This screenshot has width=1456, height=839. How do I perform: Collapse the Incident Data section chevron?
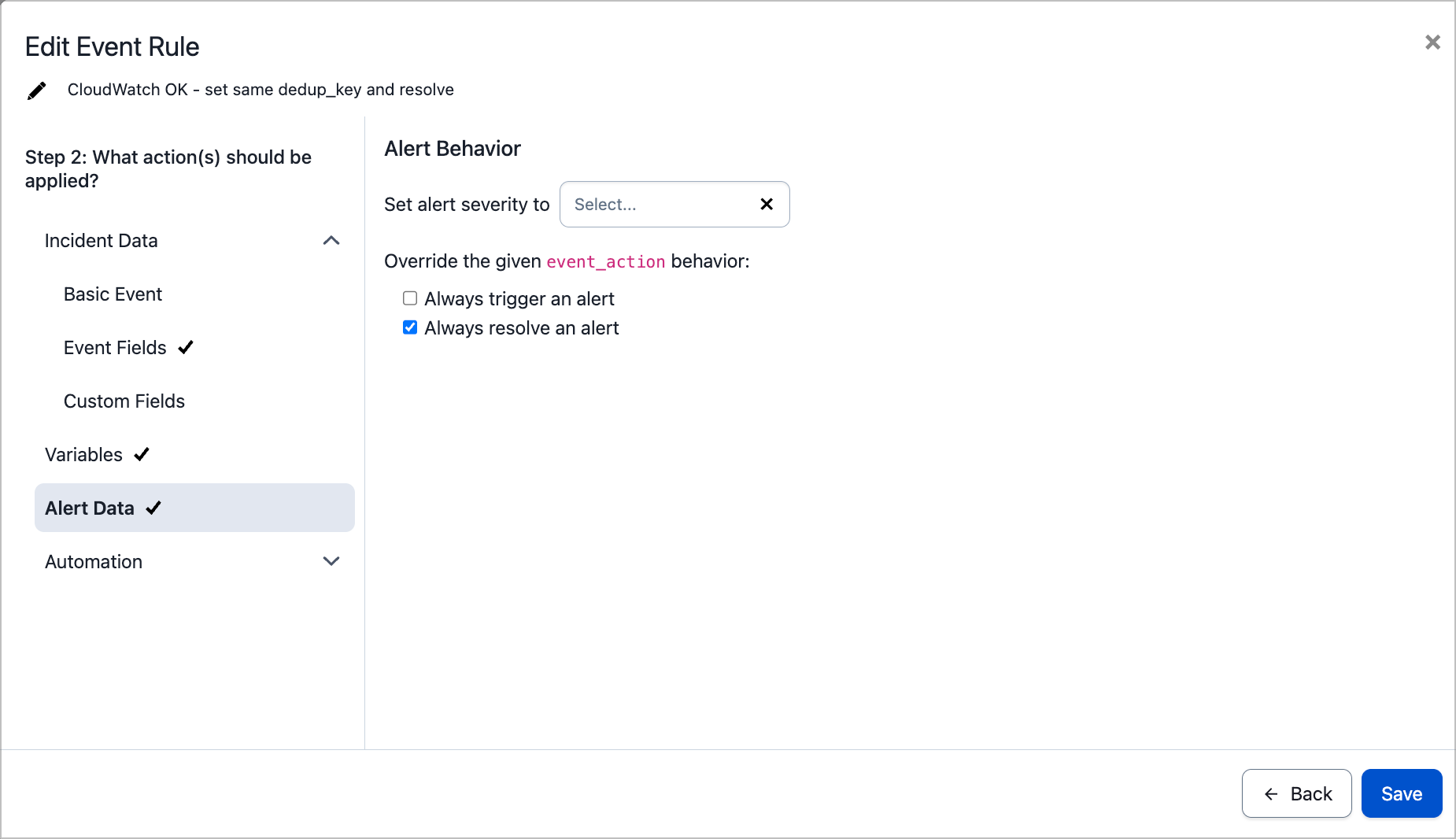[331, 241]
